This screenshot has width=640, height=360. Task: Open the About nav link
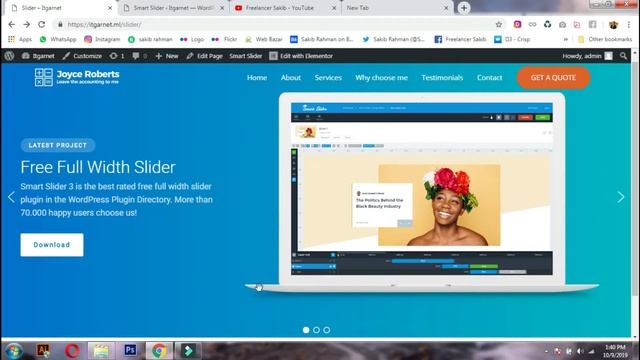coord(291,78)
